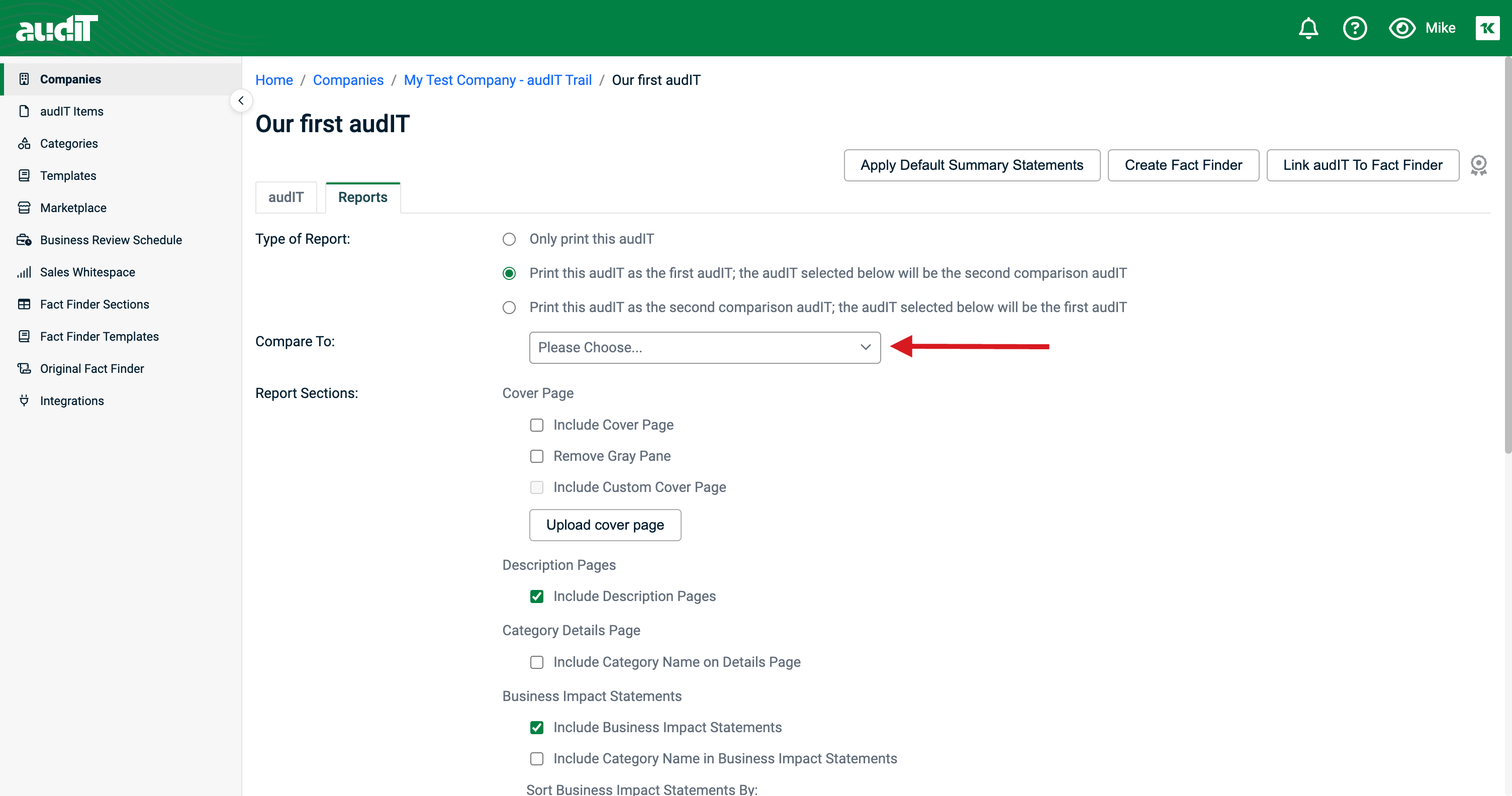Click the audIT logo in header
Viewport: 1512px width, 796px height.
[x=57, y=28]
